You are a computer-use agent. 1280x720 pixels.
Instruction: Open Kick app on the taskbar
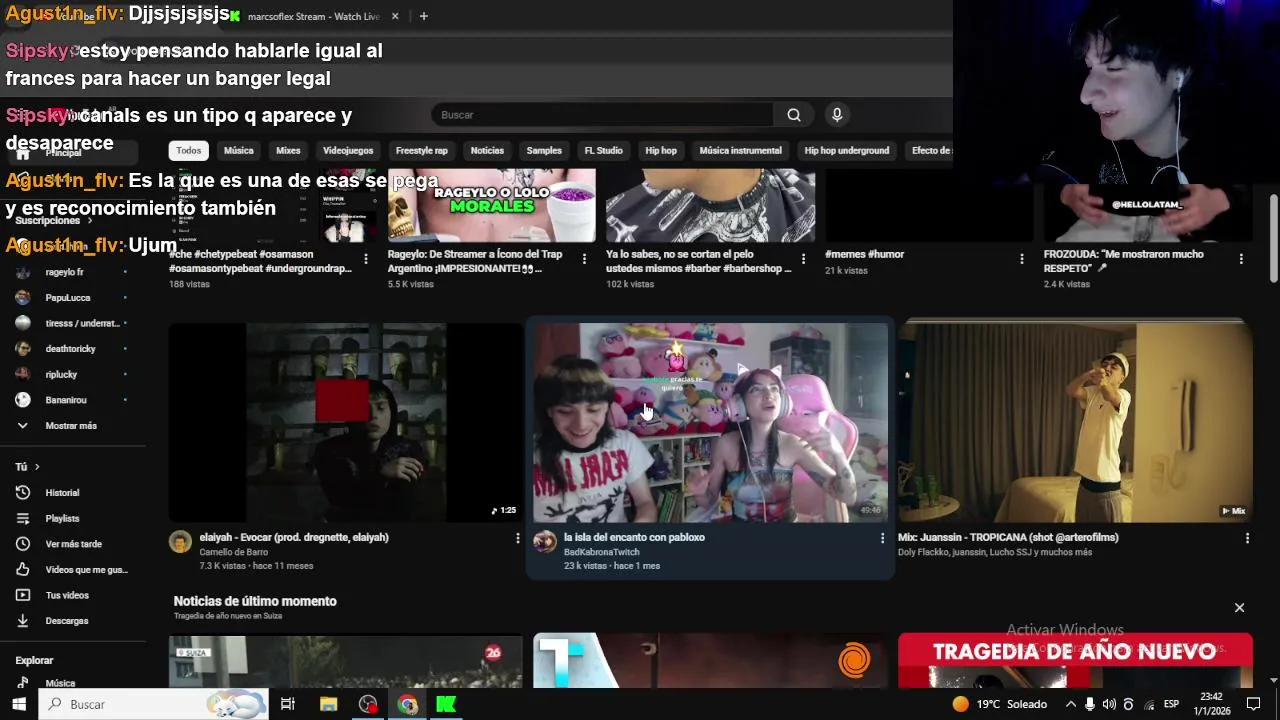point(446,704)
